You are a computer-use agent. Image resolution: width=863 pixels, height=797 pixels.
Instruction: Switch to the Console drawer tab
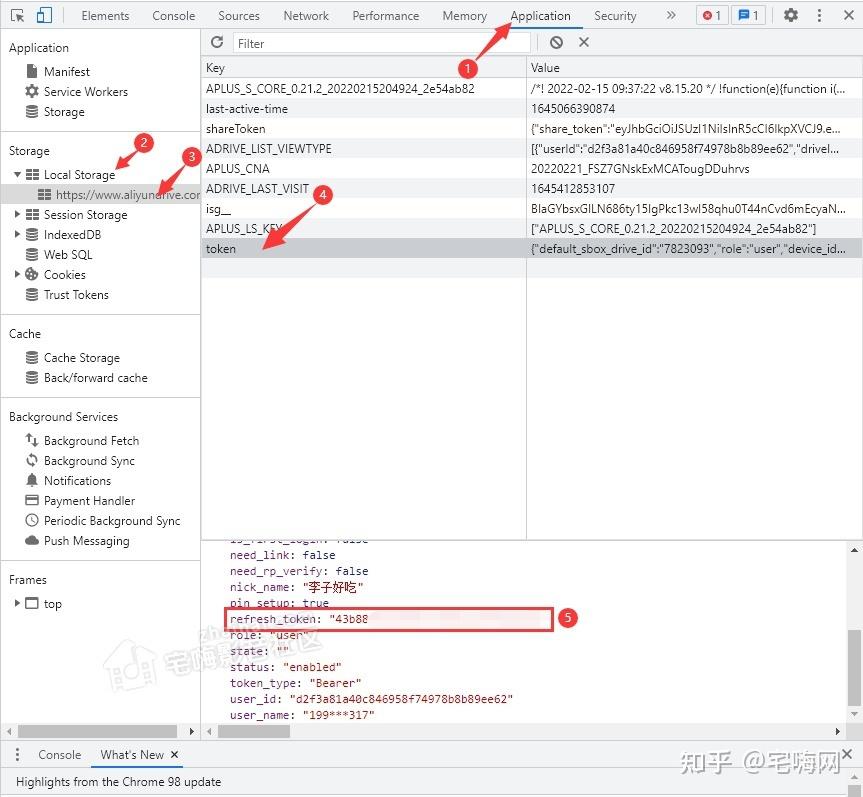(x=59, y=755)
